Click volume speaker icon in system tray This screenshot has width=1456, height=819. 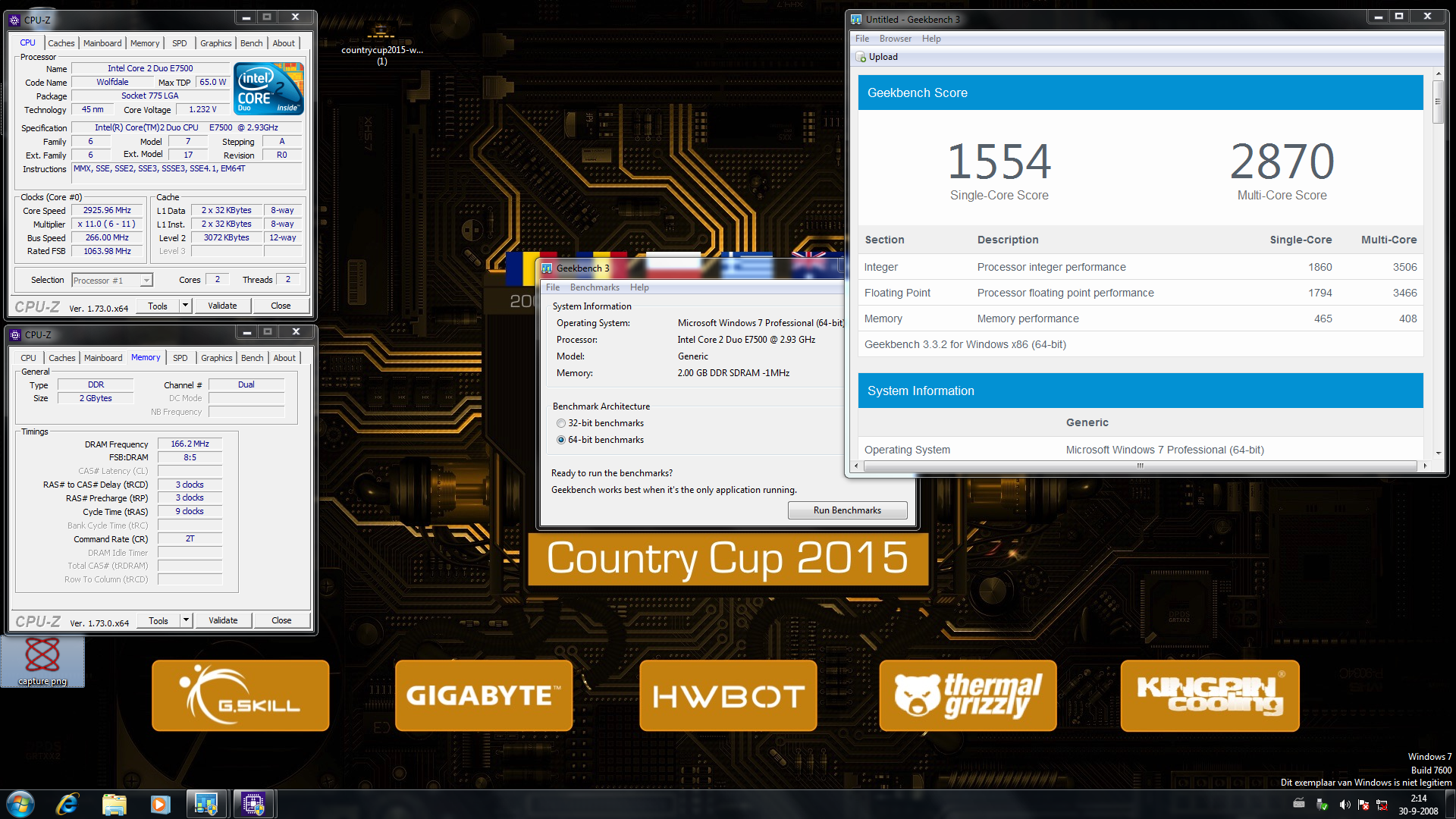click(x=1345, y=805)
